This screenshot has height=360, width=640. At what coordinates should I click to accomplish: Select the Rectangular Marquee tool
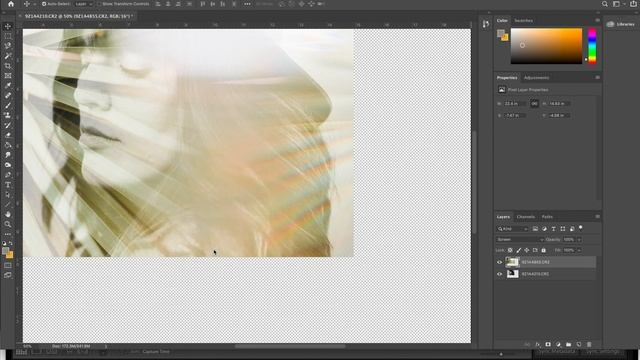(8, 36)
